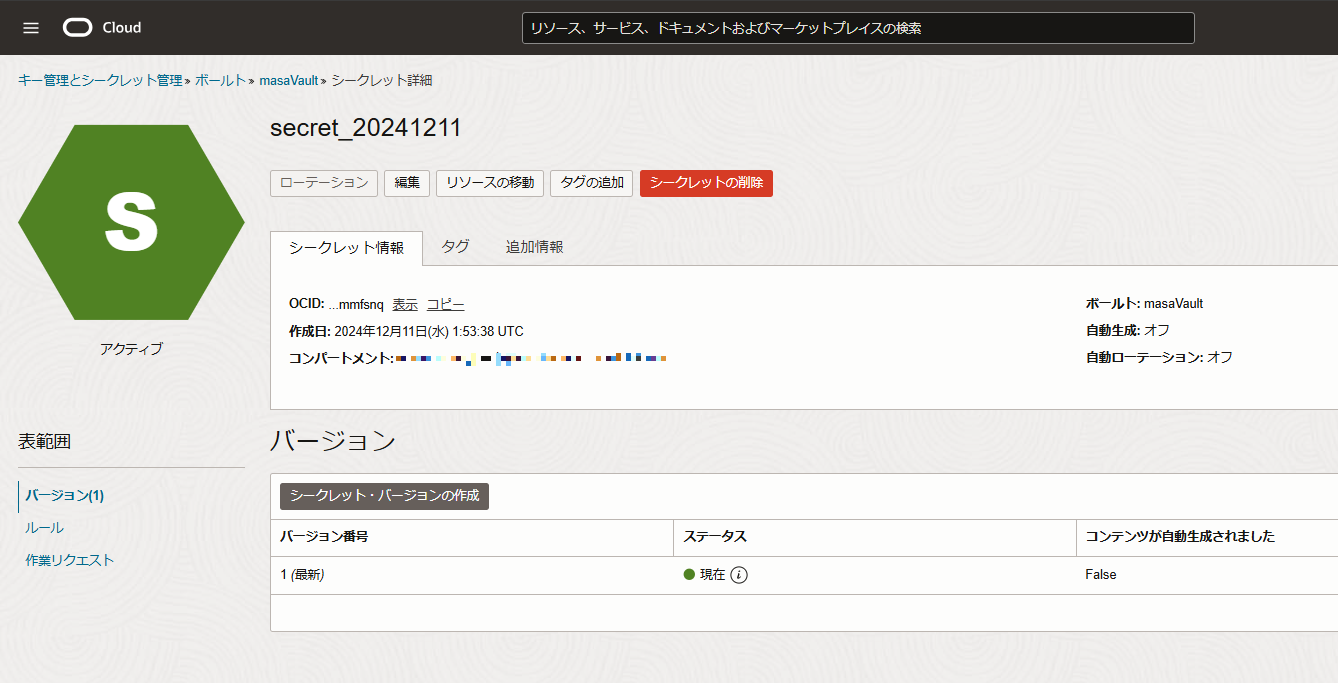Select バージョン(1) in the sidebar

pyautogui.click(x=65, y=495)
